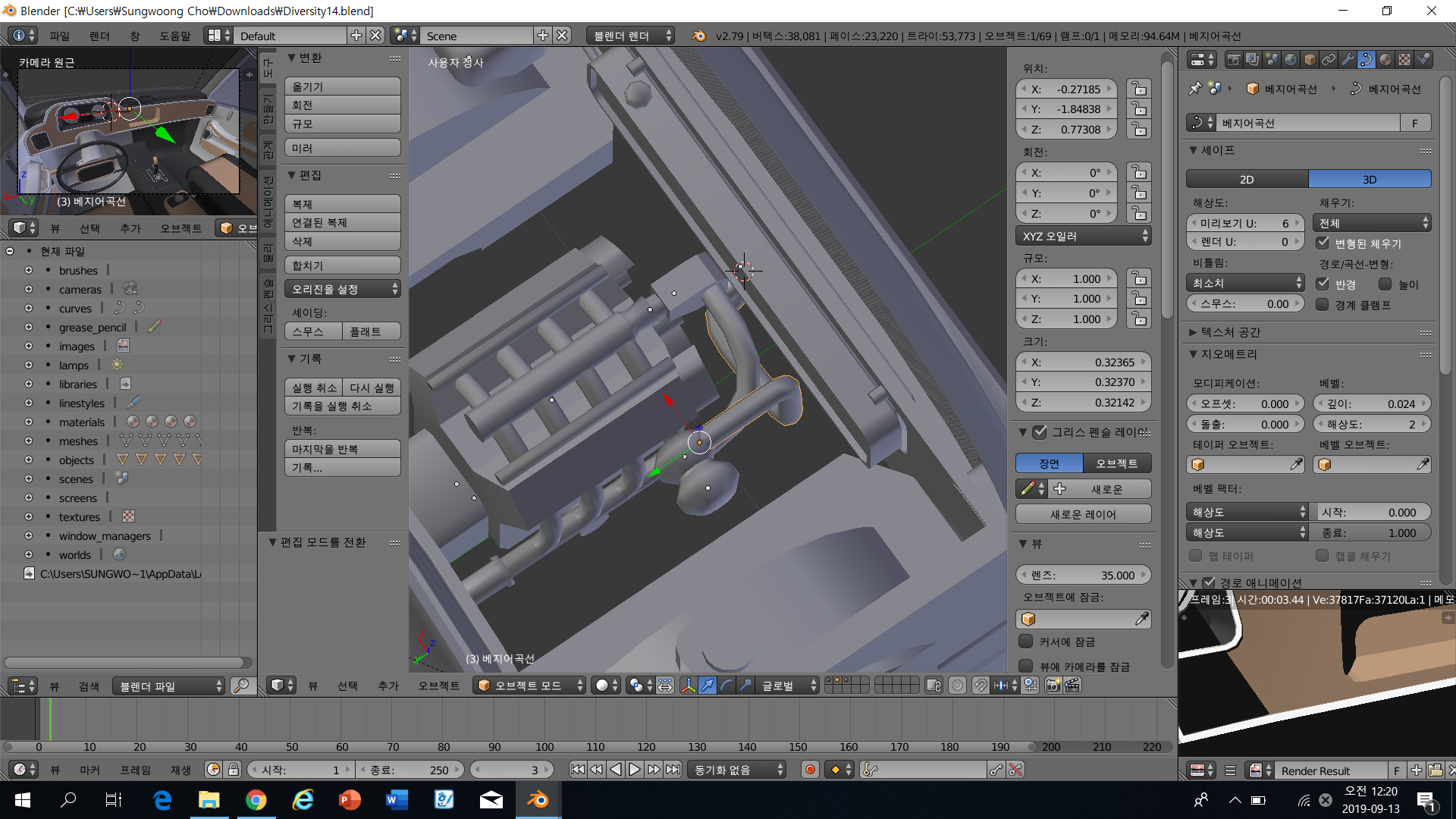
Task: Select the rotate manipulator arc icon
Action: [x=726, y=686]
